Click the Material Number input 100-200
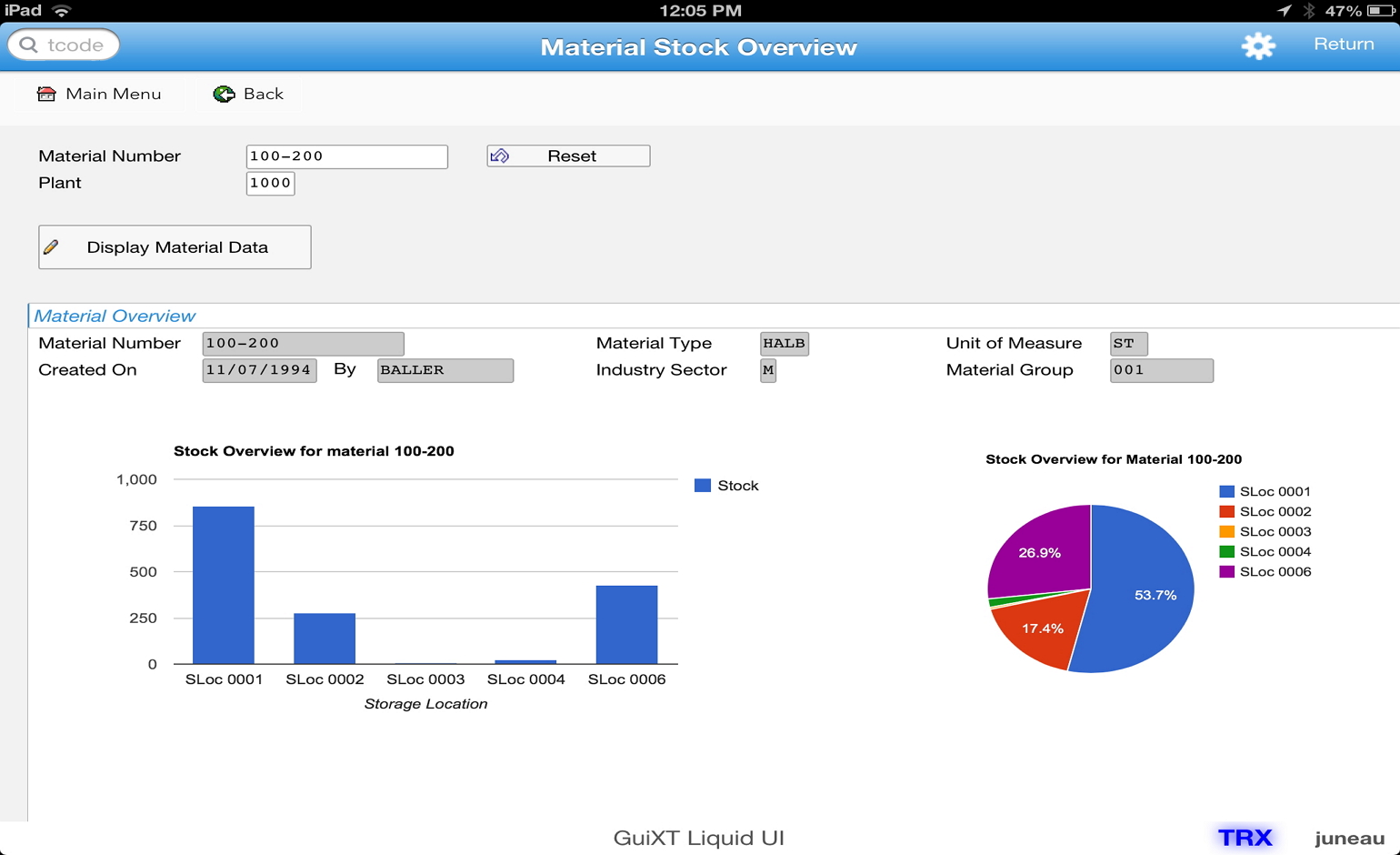 coord(346,156)
